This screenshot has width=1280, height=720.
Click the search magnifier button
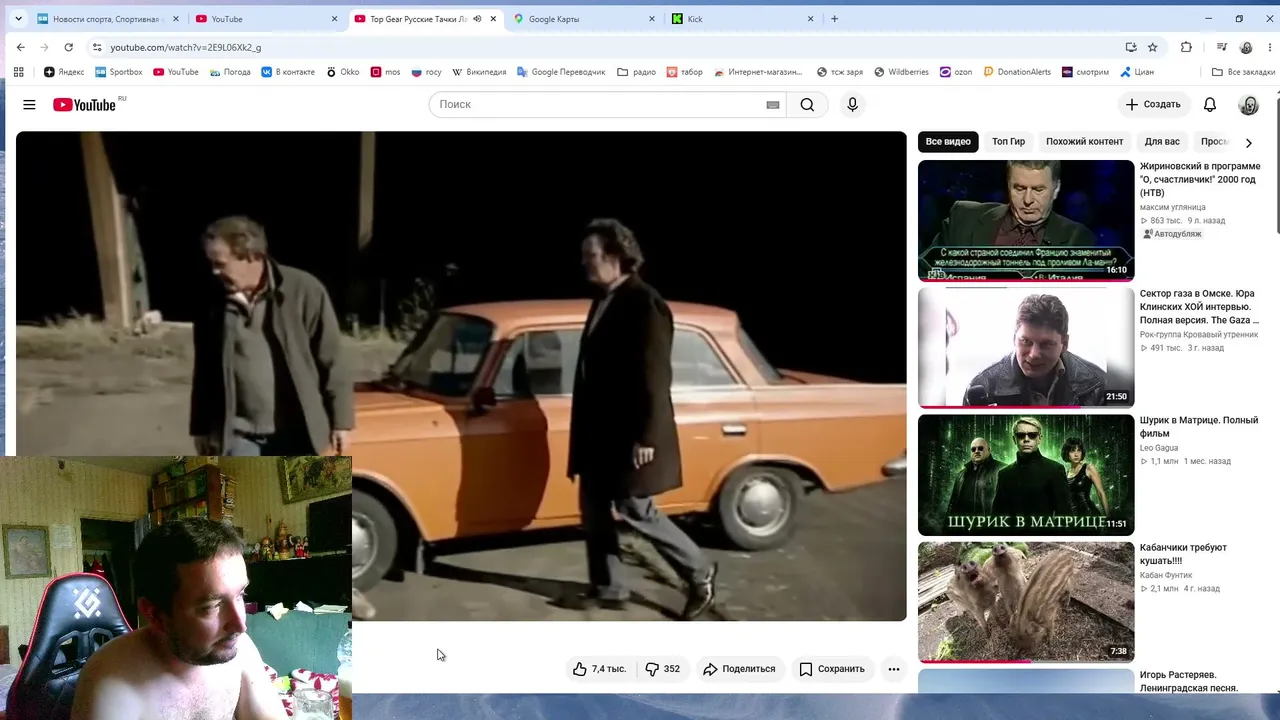[807, 104]
